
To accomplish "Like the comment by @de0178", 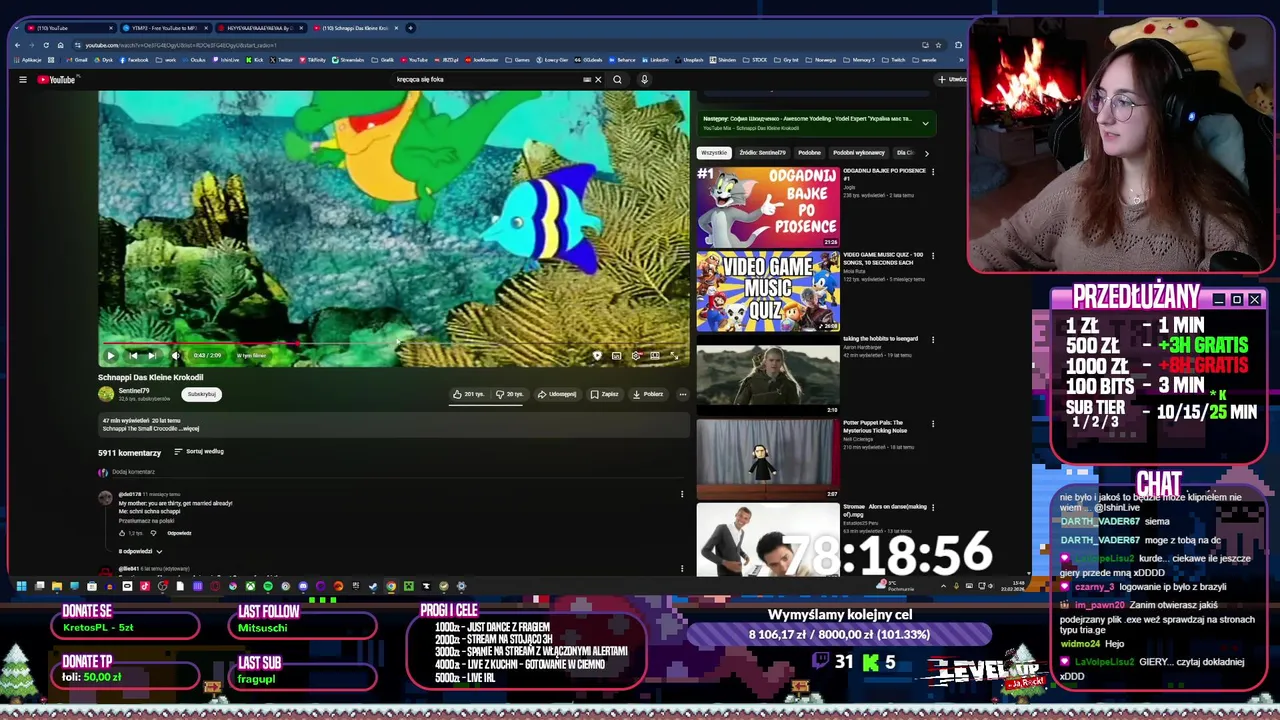I will (x=122, y=533).
